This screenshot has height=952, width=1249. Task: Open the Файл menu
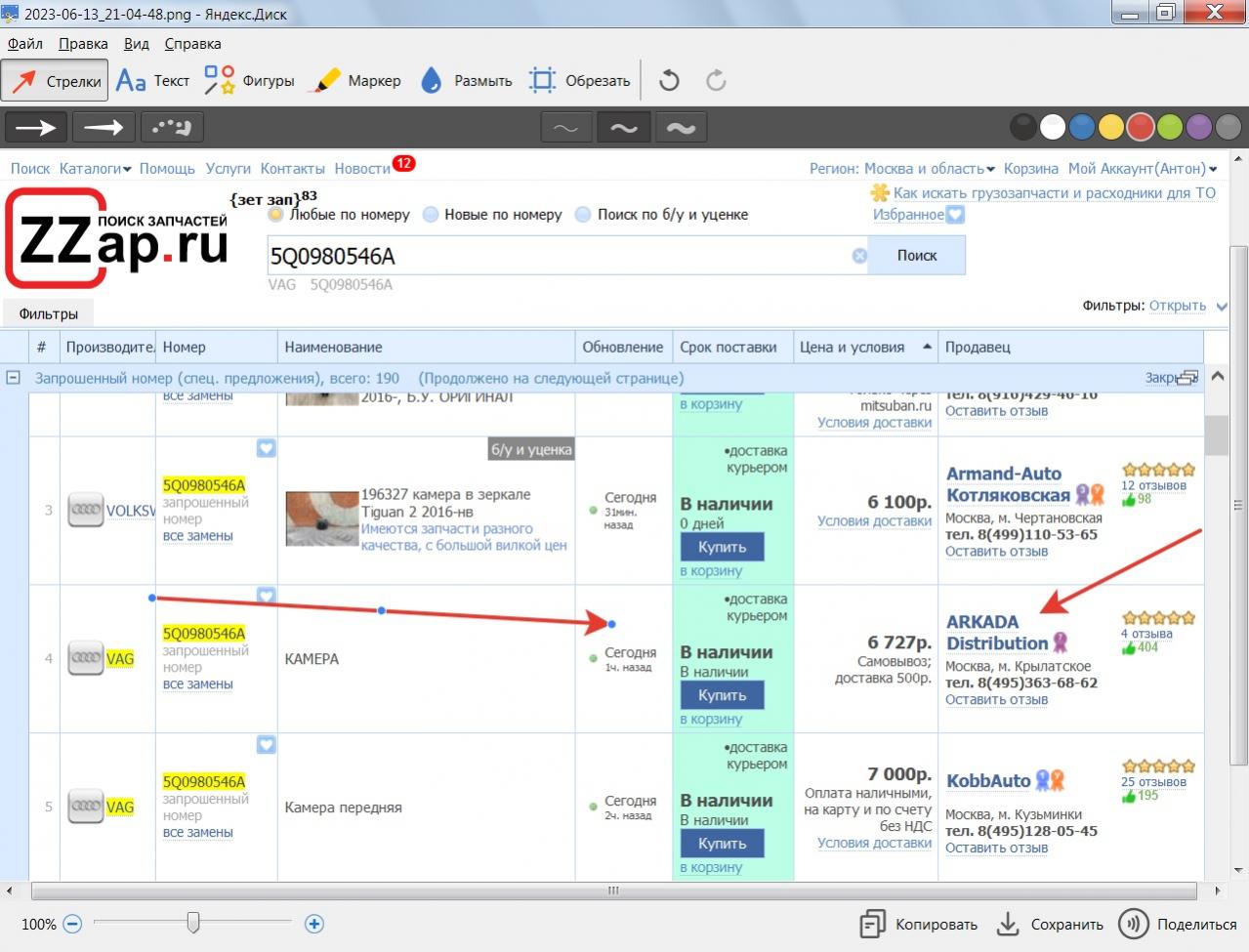tap(25, 44)
